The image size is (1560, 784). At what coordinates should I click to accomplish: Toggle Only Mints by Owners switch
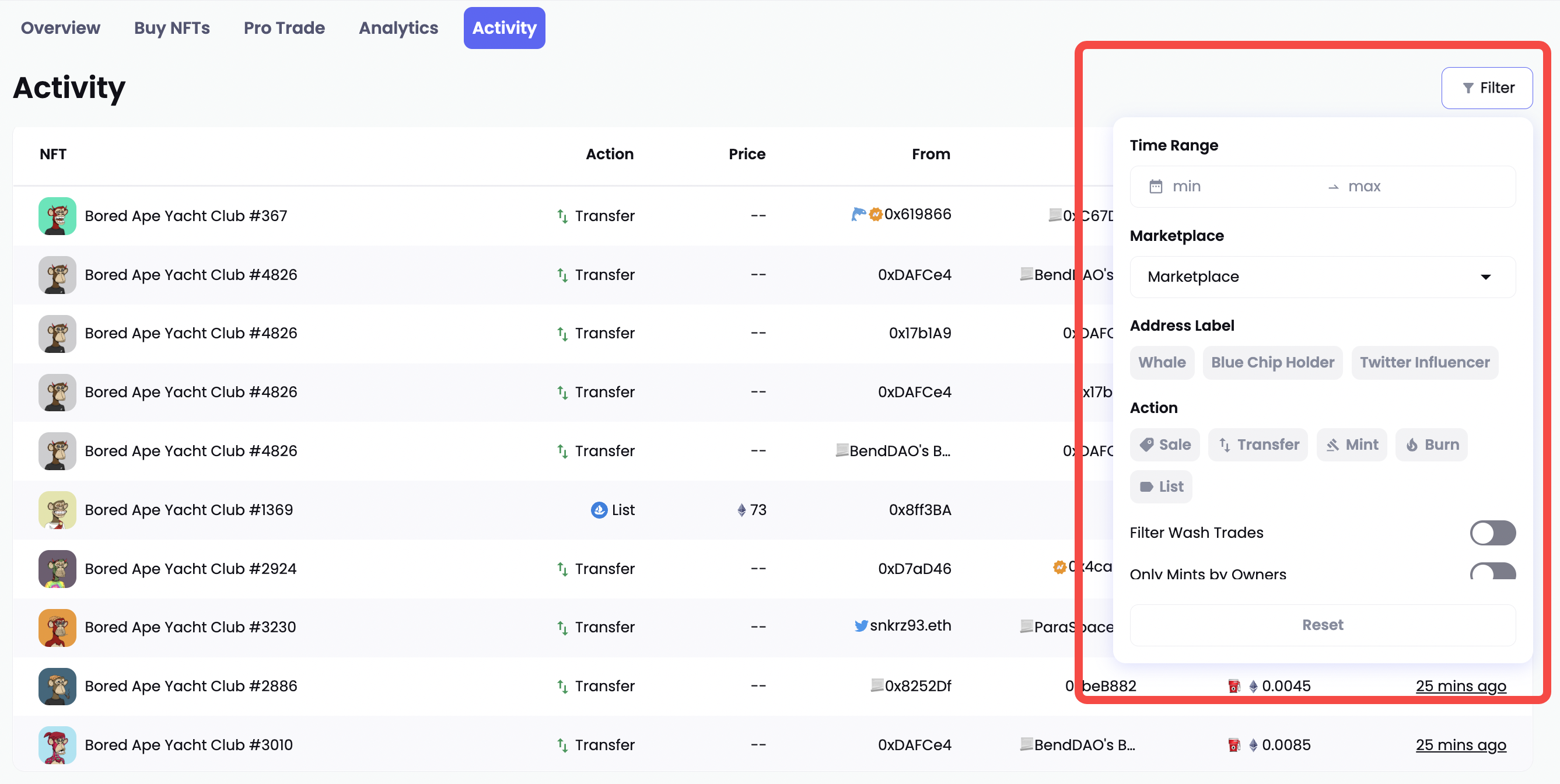click(x=1492, y=572)
